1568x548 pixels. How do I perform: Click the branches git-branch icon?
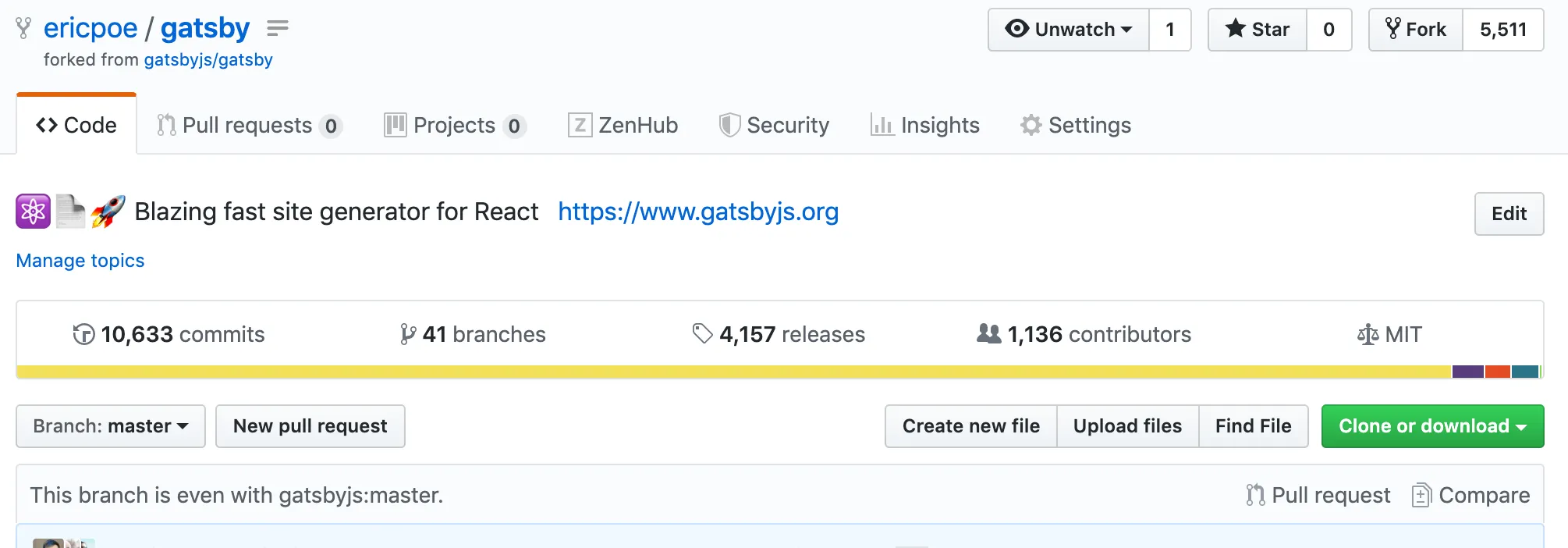[x=407, y=334]
